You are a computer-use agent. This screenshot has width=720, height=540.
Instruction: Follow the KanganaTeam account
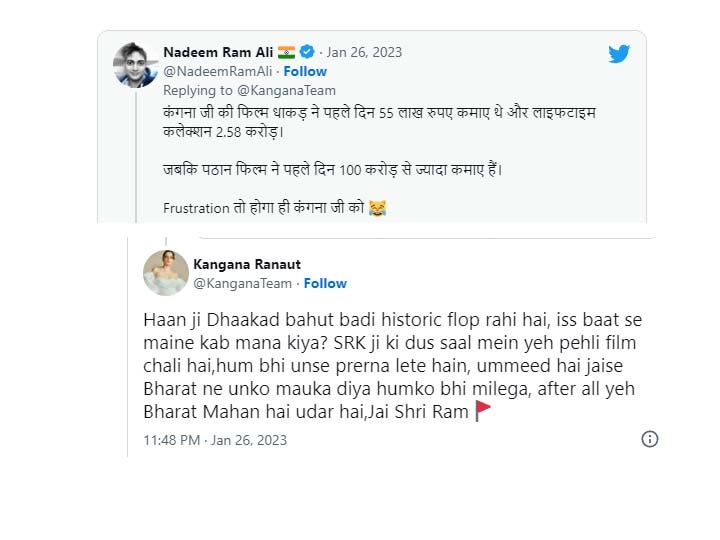(x=325, y=283)
